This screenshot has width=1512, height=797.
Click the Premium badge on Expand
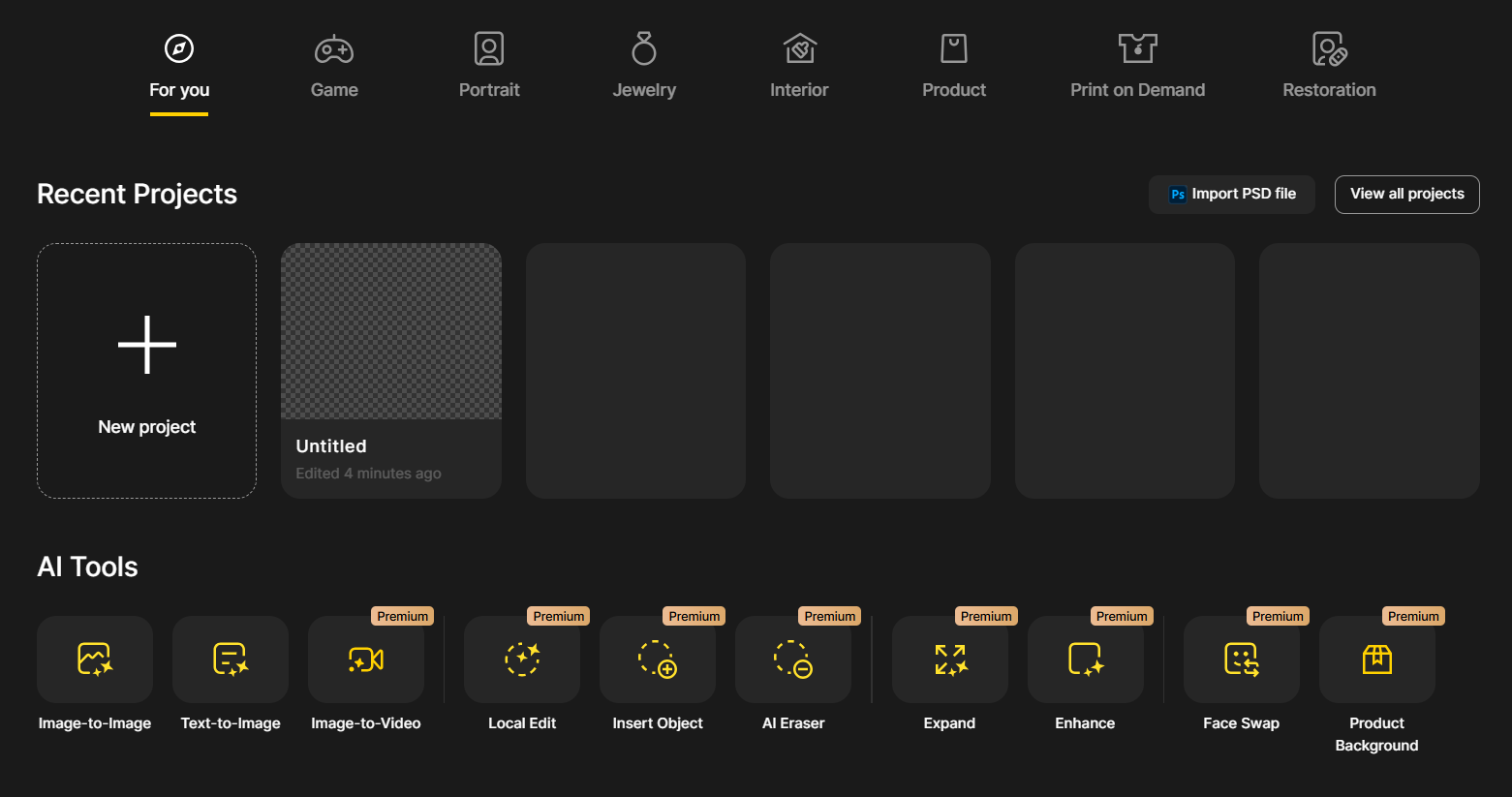pos(986,616)
